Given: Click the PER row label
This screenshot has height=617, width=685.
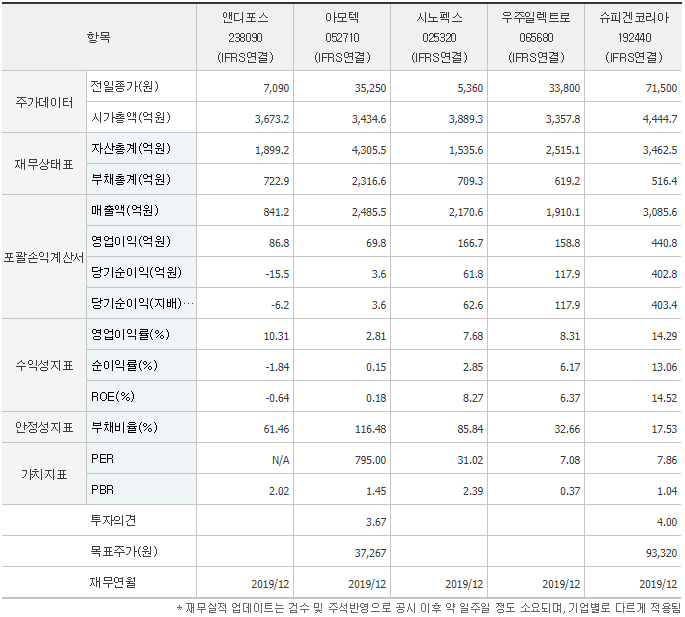Looking at the screenshot, I should click(x=102, y=459).
